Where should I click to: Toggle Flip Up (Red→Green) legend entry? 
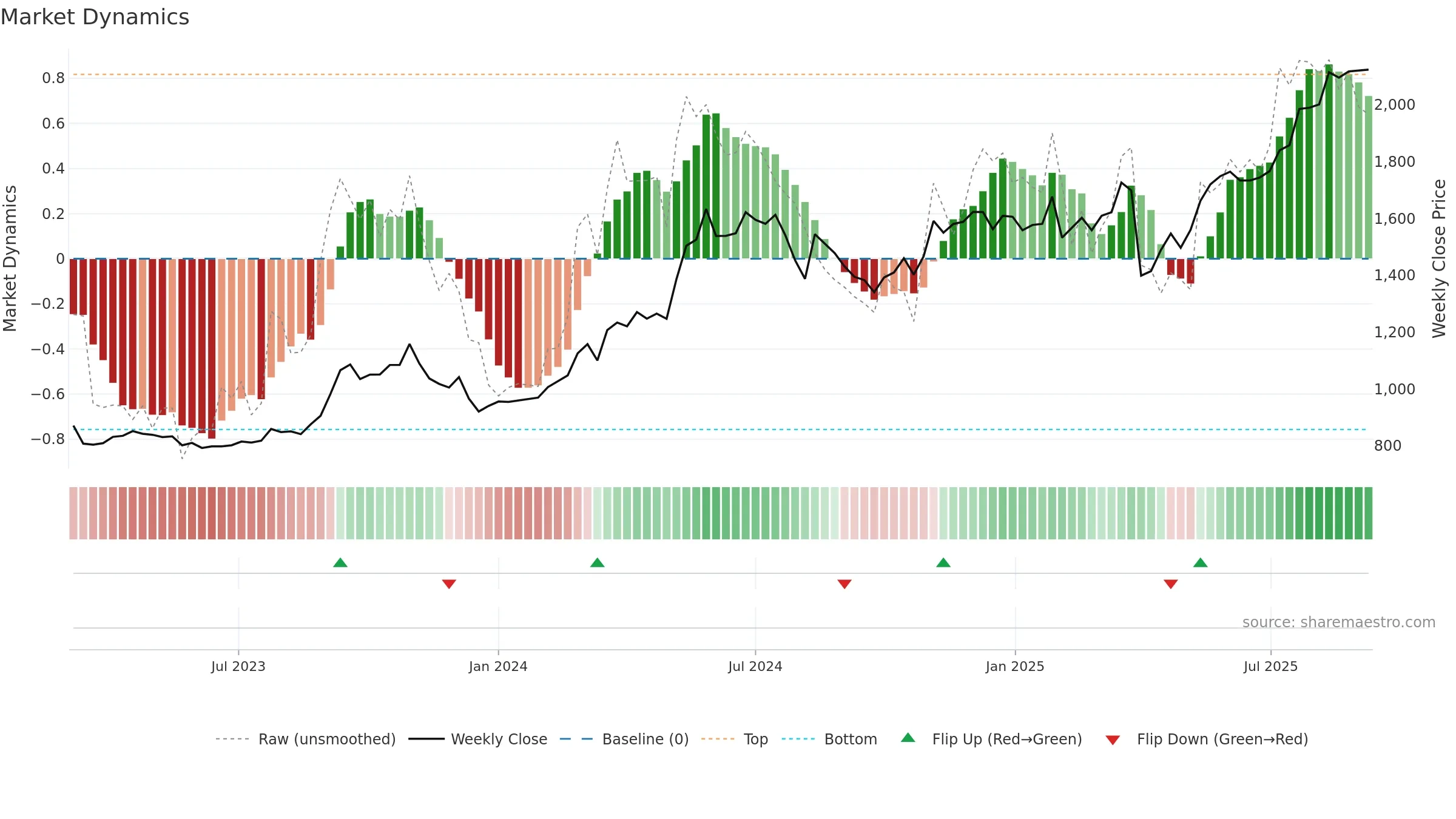click(991, 739)
